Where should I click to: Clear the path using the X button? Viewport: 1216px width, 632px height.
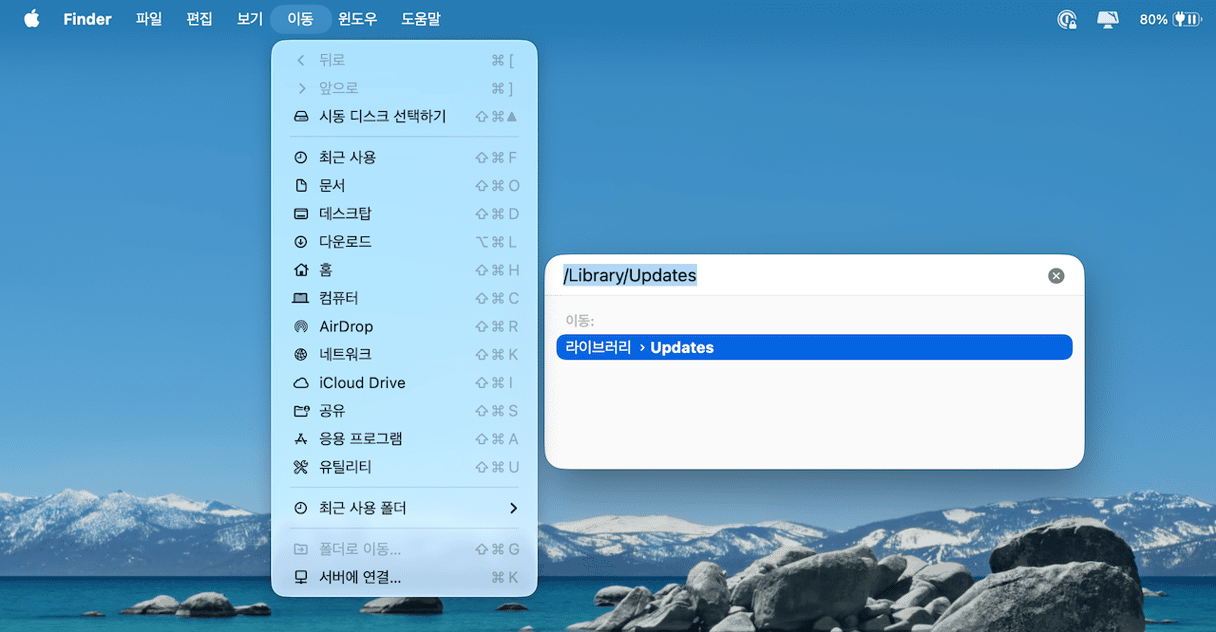pos(1056,275)
